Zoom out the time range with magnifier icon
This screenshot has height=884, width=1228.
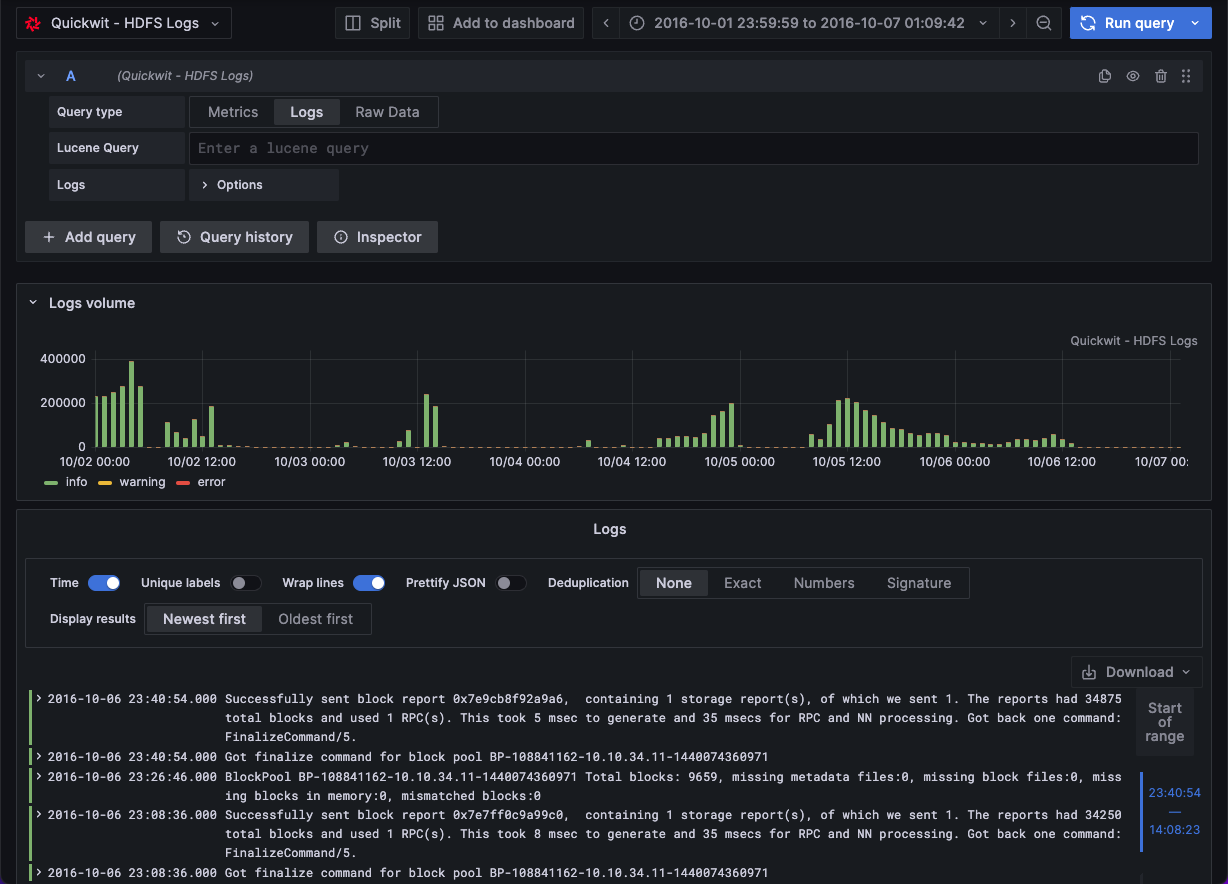pos(1044,22)
